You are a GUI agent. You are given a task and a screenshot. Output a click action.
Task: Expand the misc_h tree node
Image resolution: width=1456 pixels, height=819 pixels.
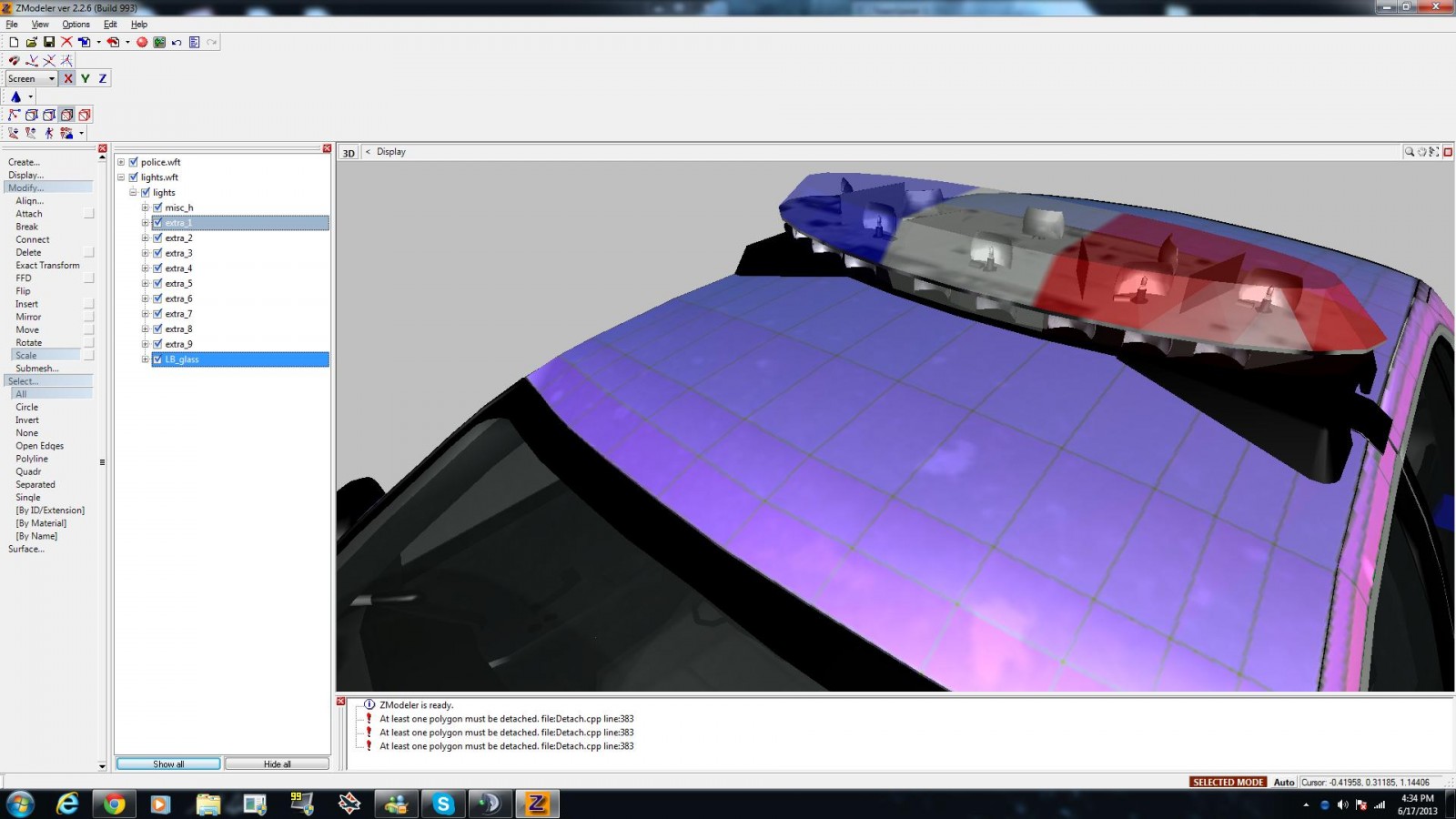[145, 207]
